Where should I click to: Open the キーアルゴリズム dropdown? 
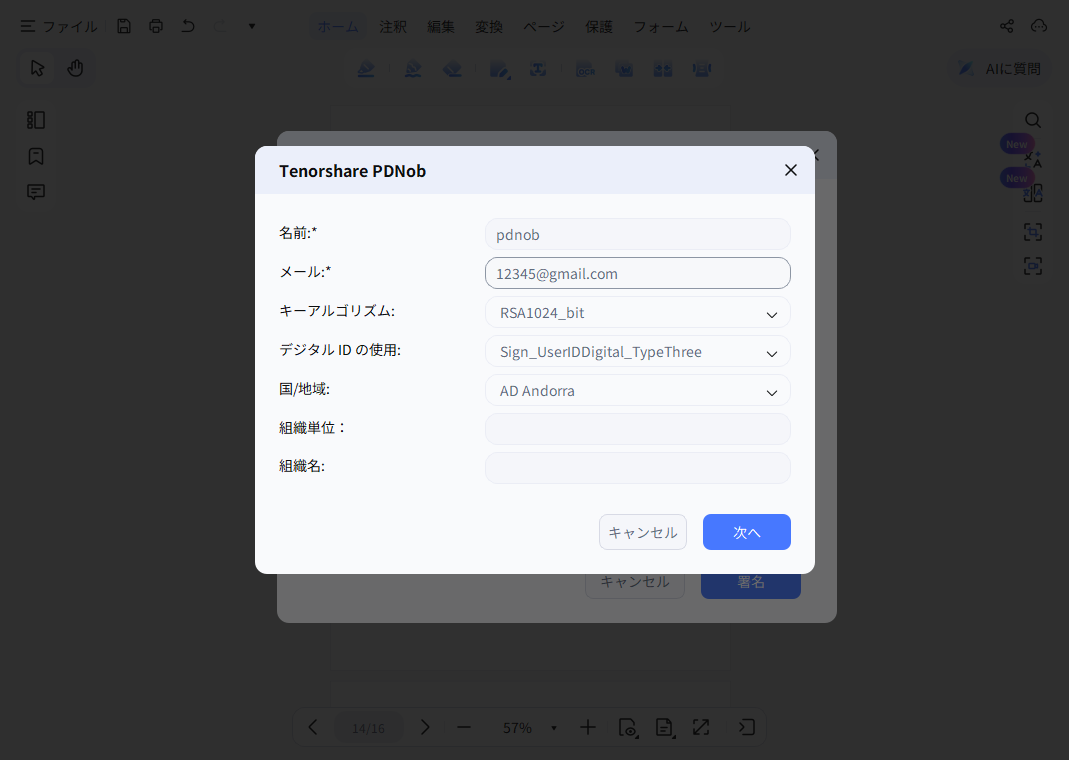(x=637, y=313)
